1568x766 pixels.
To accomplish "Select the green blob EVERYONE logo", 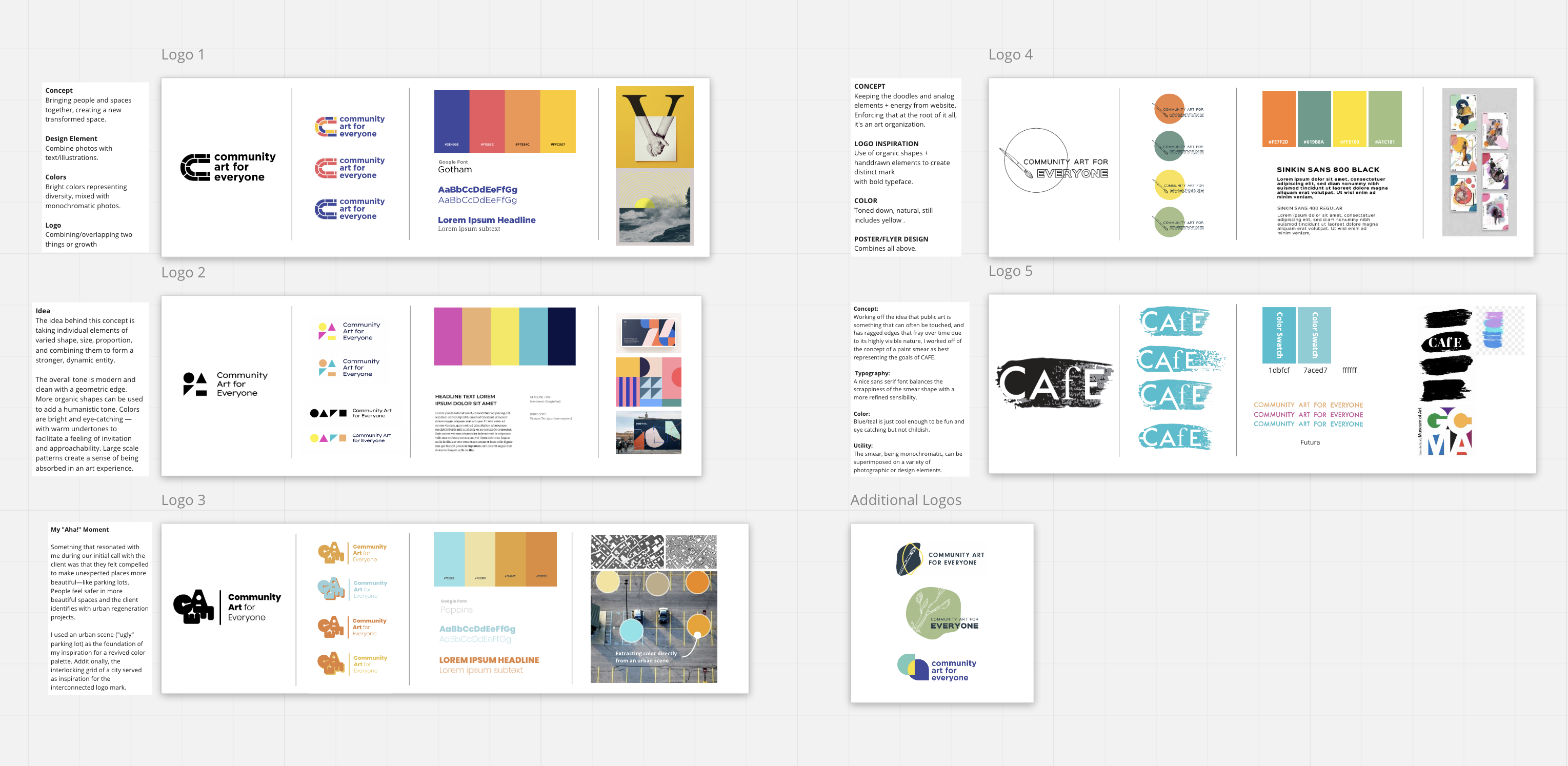I will coord(940,613).
